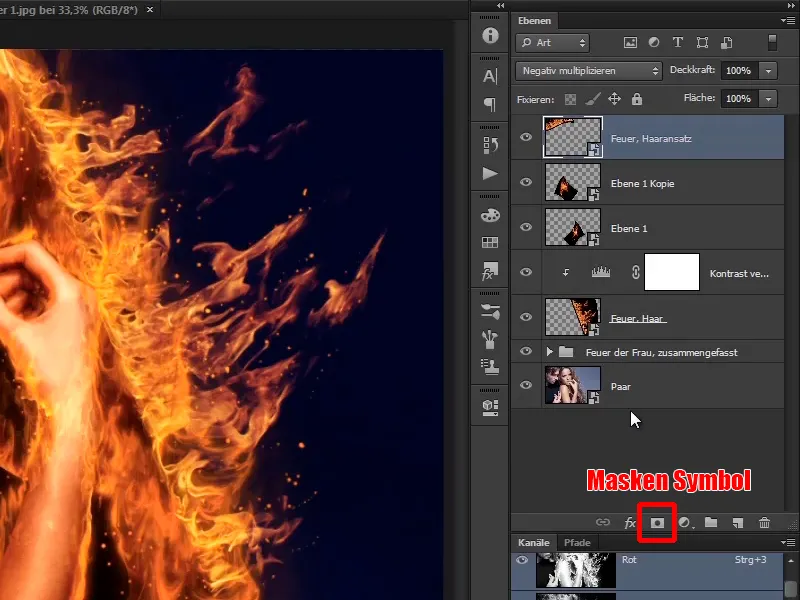Filter layers by shape type
The image size is (800, 600).
[x=702, y=43]
